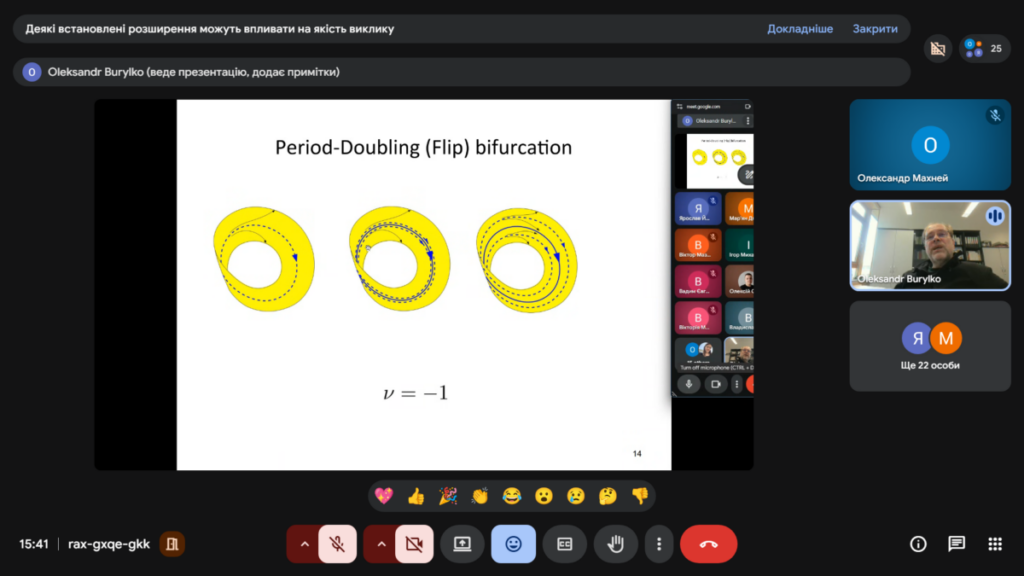The height and width of the screenshot is (576, 1024).
Task: Open the three-dot more options menu
Action: pyautogui.click(x=658, y=544)
